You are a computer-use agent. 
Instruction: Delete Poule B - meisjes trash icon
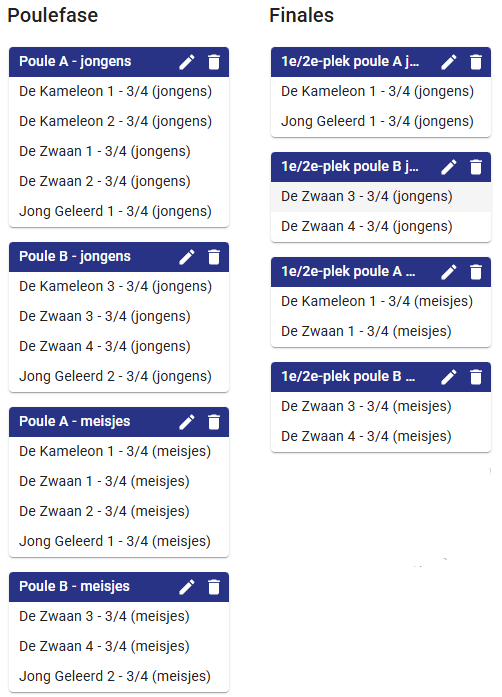[214, 587]
